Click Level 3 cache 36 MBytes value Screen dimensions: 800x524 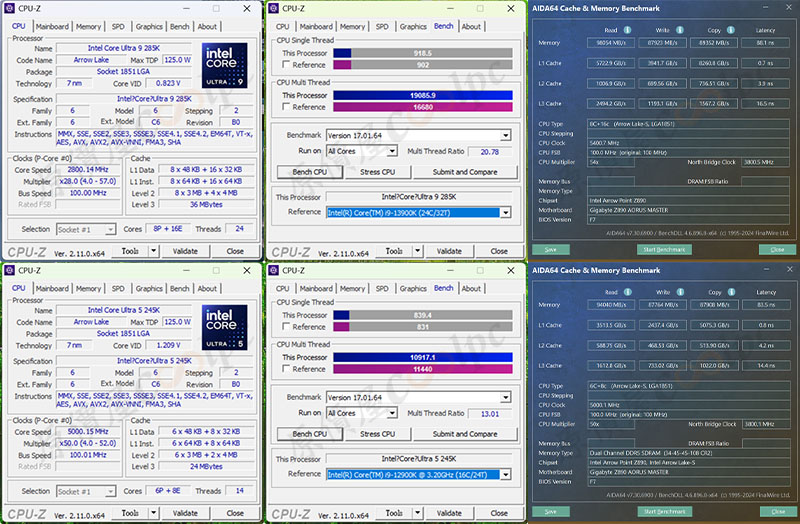pos(206,204)
